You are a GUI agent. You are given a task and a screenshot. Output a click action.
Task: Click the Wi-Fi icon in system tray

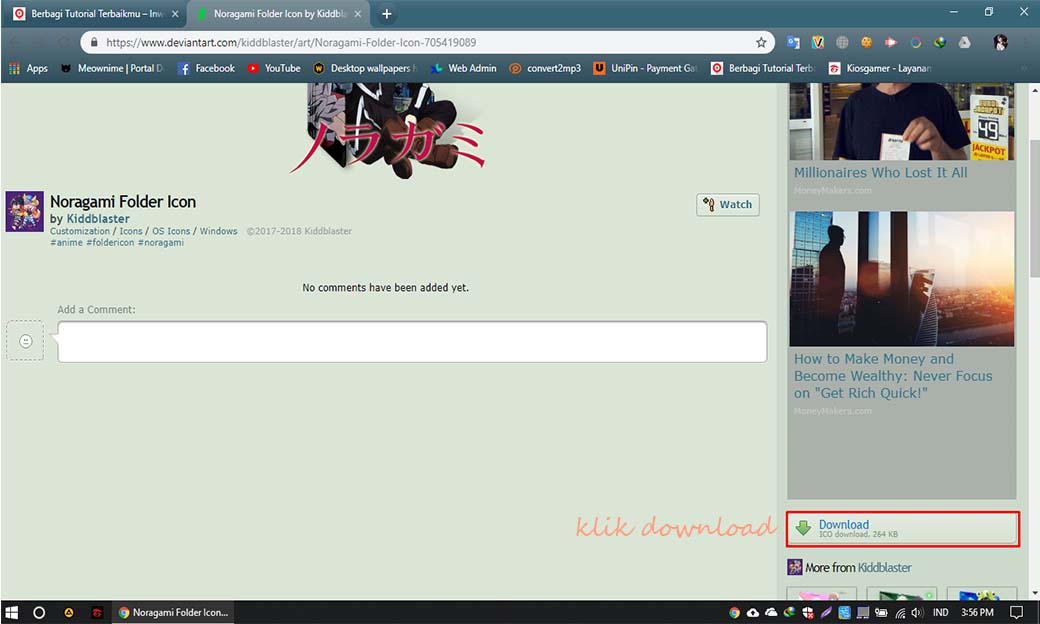pos(900,613)
